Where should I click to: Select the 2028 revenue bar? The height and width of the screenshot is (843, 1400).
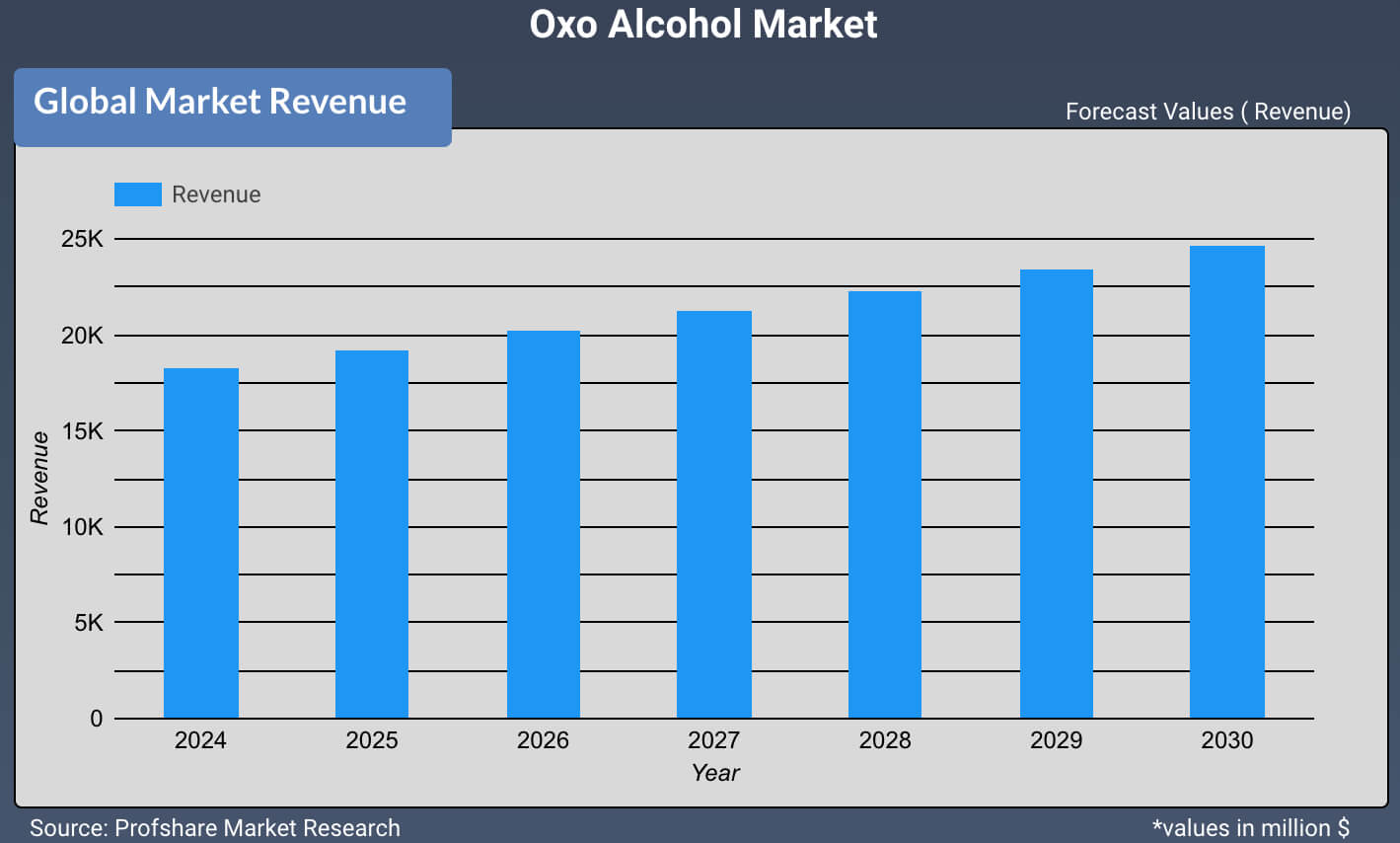point(884,504)
